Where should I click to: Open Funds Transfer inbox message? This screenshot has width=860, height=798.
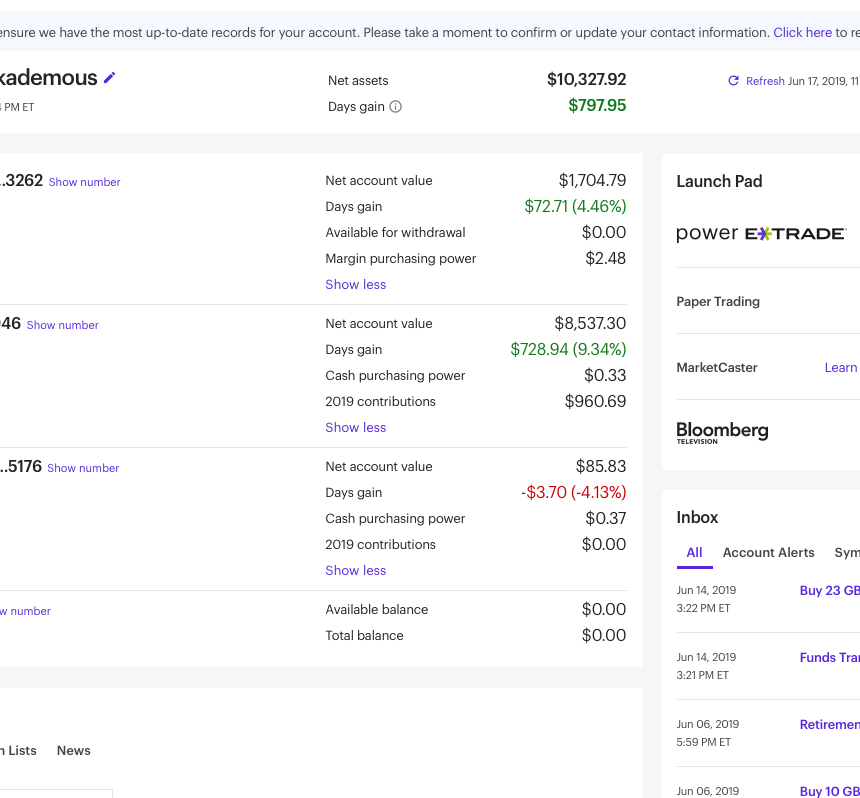click(x=829, y=657)
